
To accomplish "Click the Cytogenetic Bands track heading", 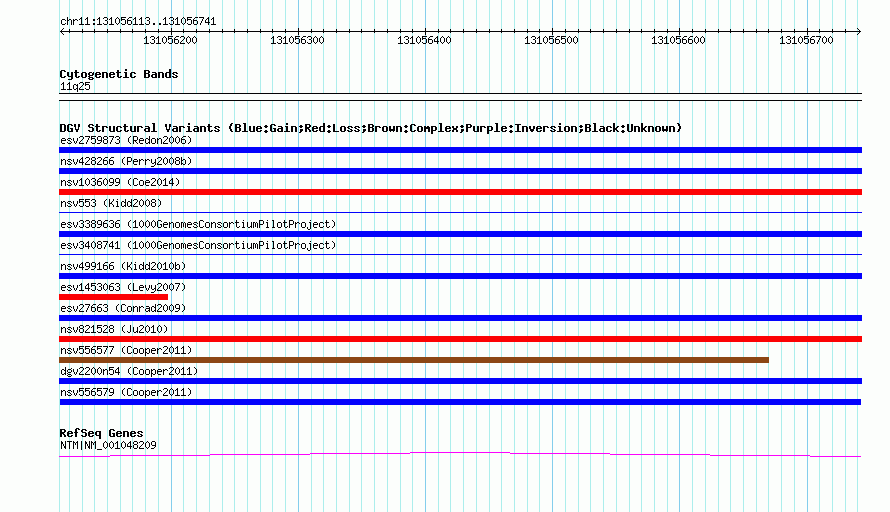I will pos(119,74).
